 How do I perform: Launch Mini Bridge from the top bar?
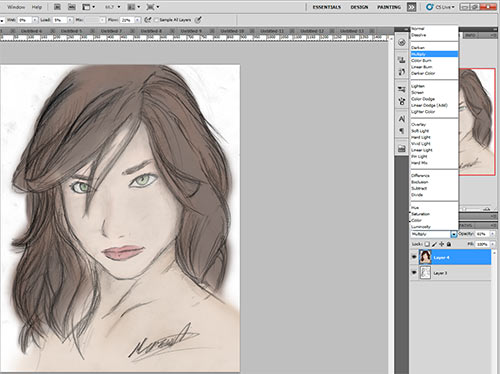coord(72,7)
